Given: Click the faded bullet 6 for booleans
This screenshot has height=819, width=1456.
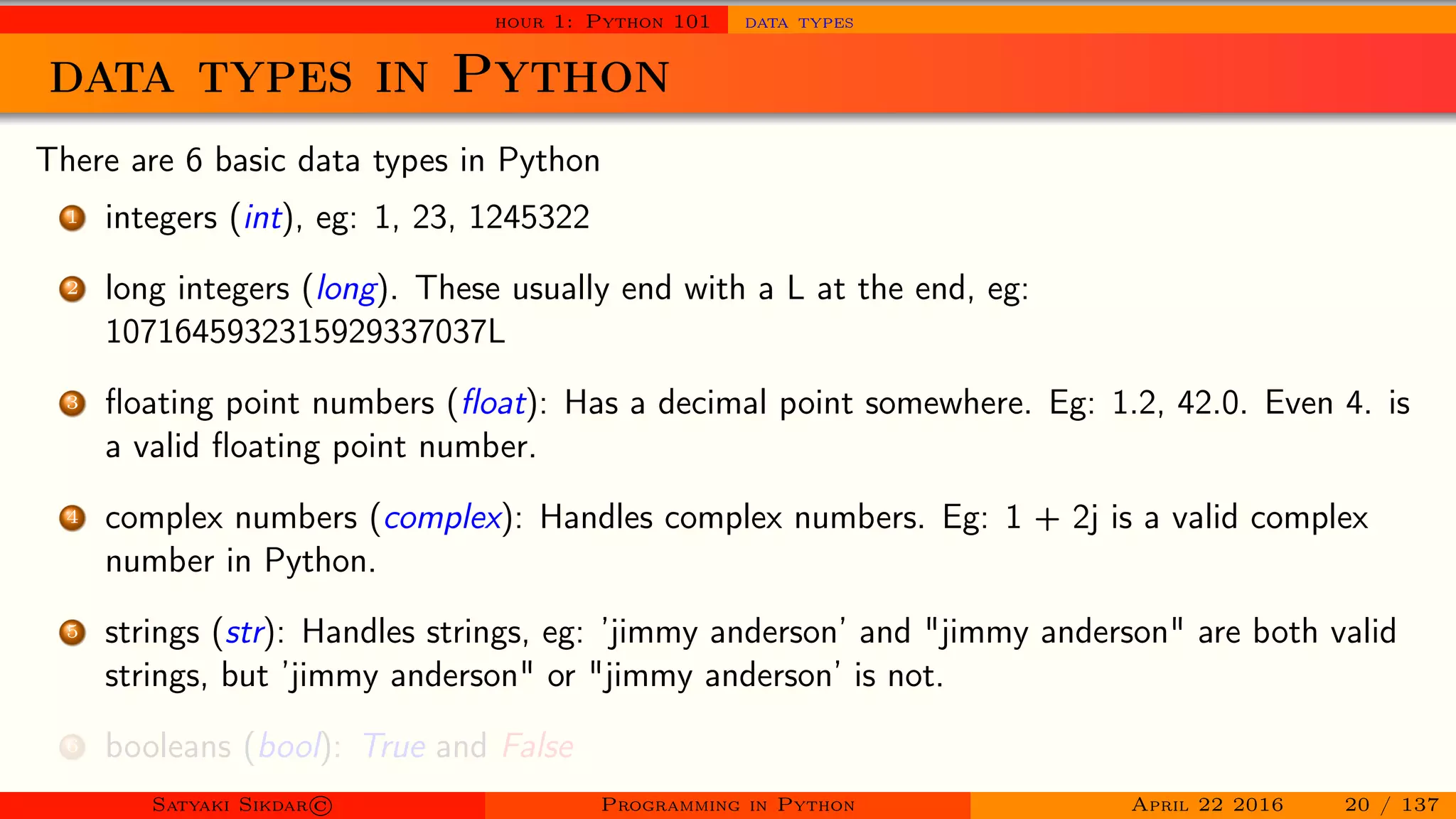Looking at the screenshot, I should 73,746.
